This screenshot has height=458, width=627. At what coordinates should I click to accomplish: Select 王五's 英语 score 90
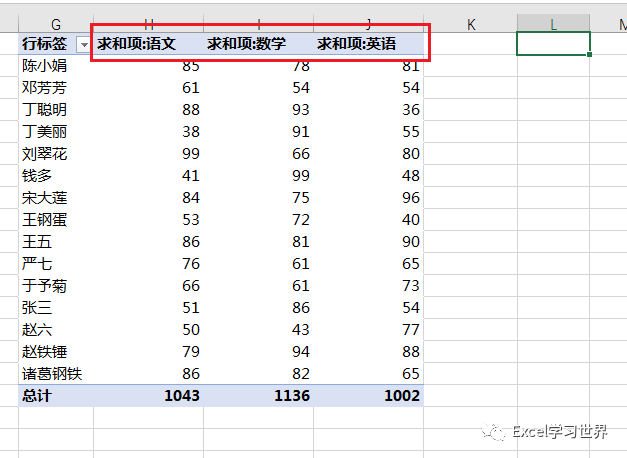pyautogui.click(x=369, y=242)
